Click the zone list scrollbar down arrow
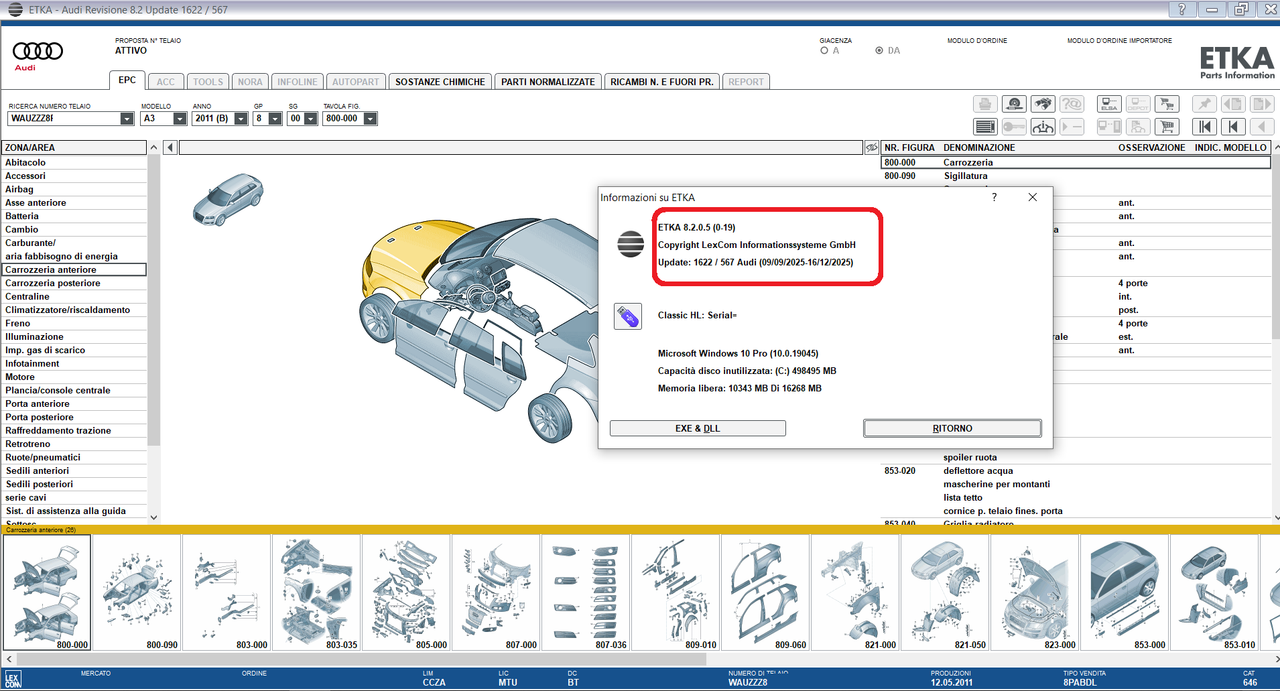 [x=153, y=517]
